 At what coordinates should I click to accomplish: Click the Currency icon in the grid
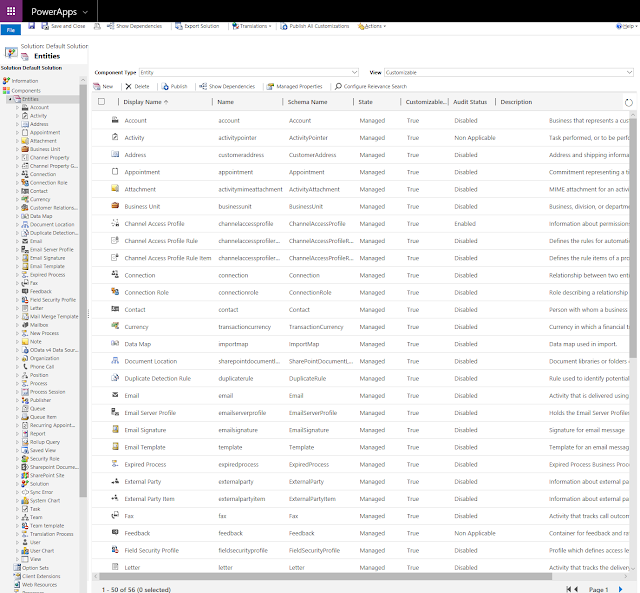tap(115, 326)
